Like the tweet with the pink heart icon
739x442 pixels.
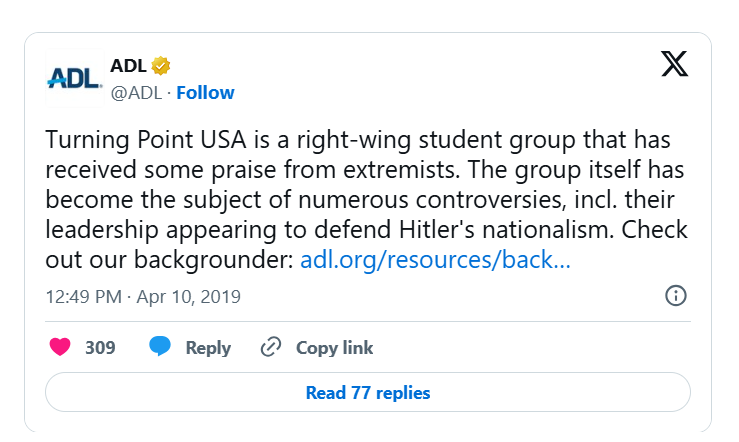pos(60,348)
